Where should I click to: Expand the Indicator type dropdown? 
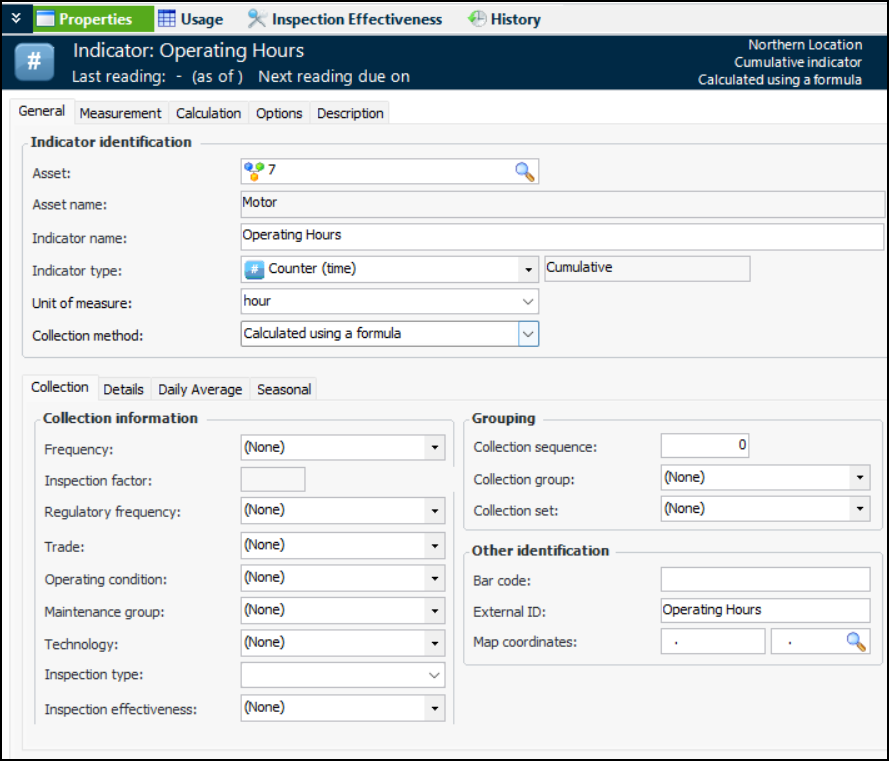click(x=528, y=269)
